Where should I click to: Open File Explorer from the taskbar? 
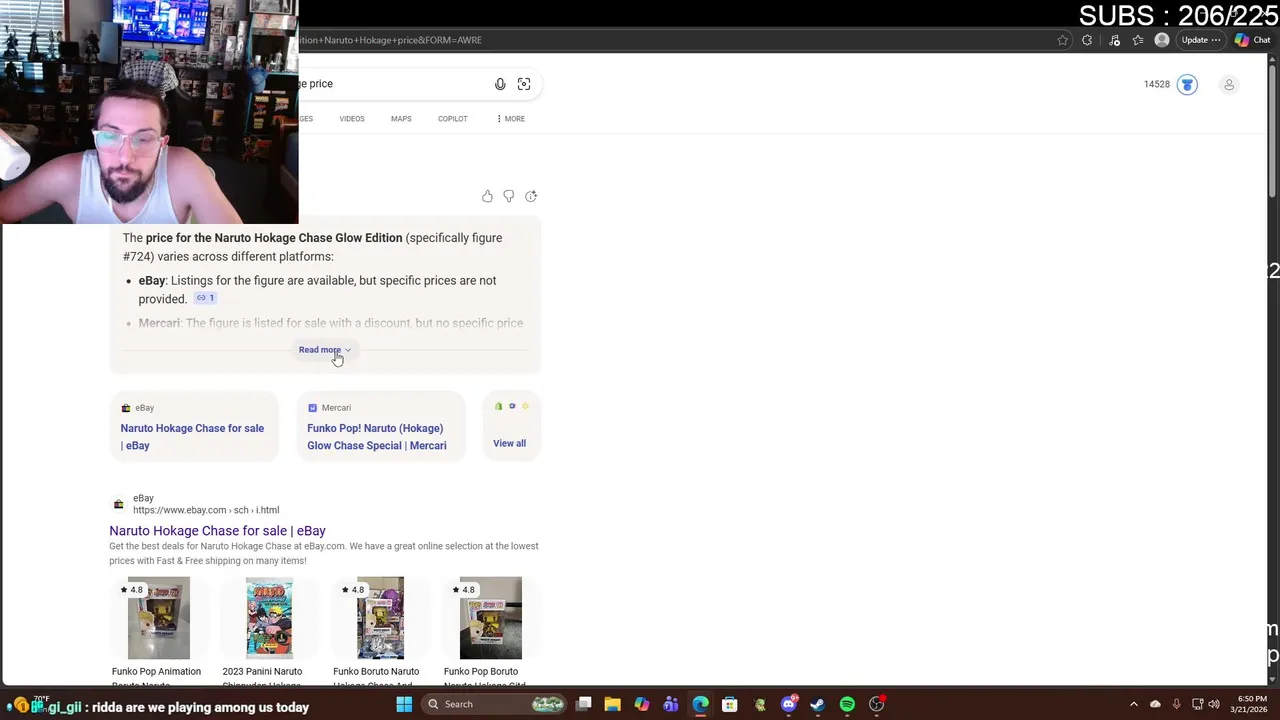[x=613, y=704]
